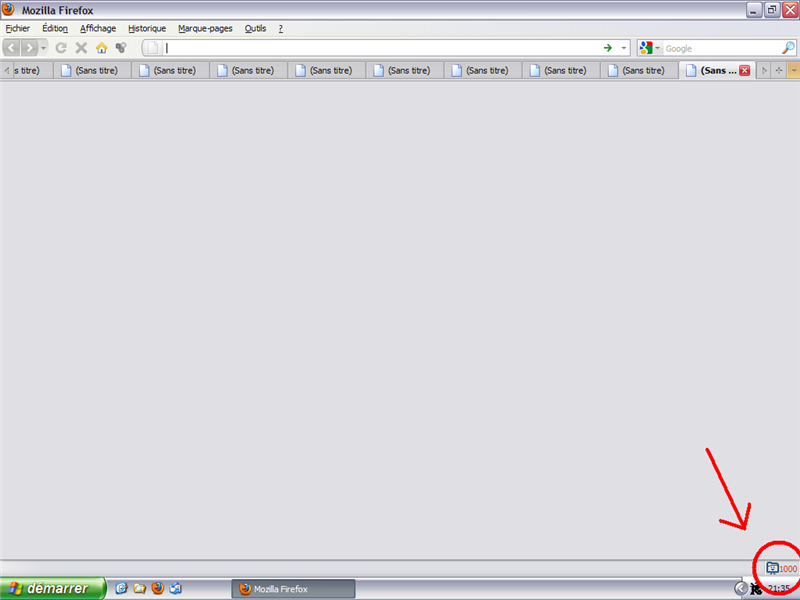Click the Stop loading icon
800x600 pixels.
click(81, 48)
